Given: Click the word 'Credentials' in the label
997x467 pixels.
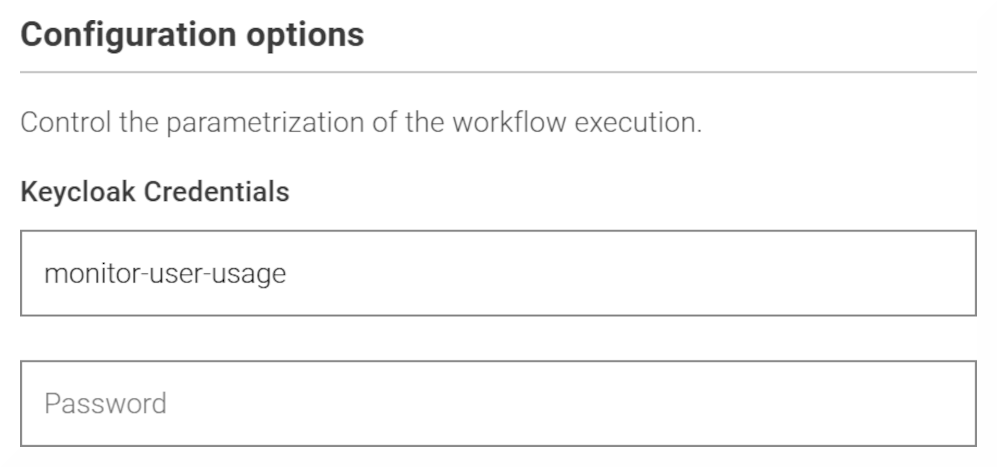Looking at the screenshot, I should [x=217, y=191].
